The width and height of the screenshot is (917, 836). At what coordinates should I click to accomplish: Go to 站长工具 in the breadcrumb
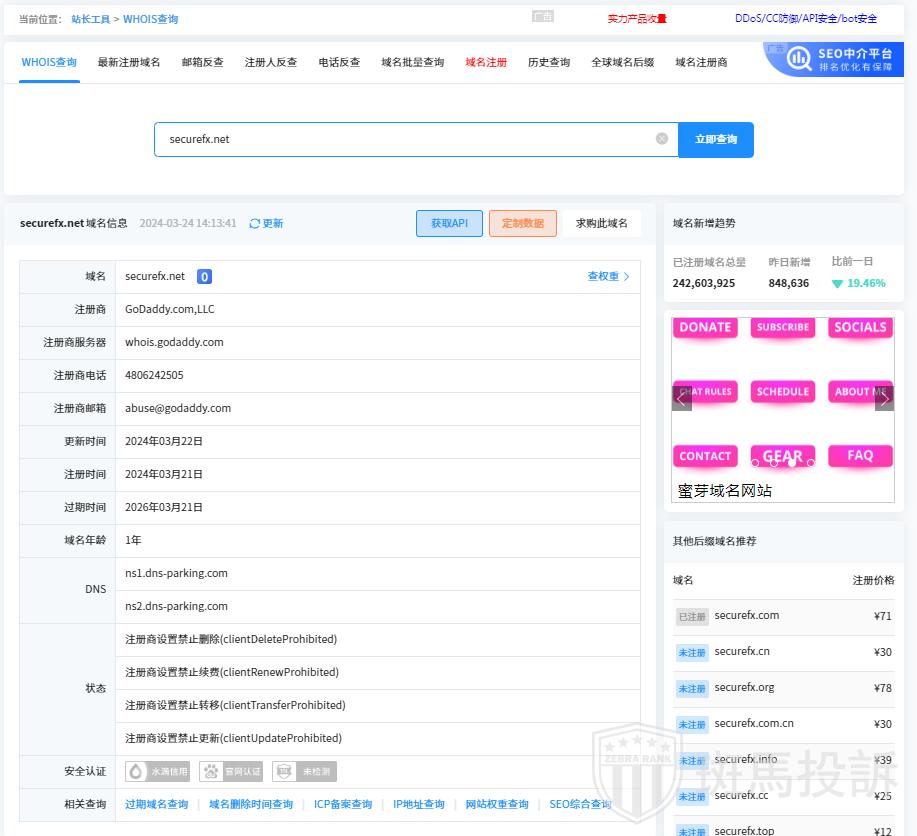click(90, 19)
